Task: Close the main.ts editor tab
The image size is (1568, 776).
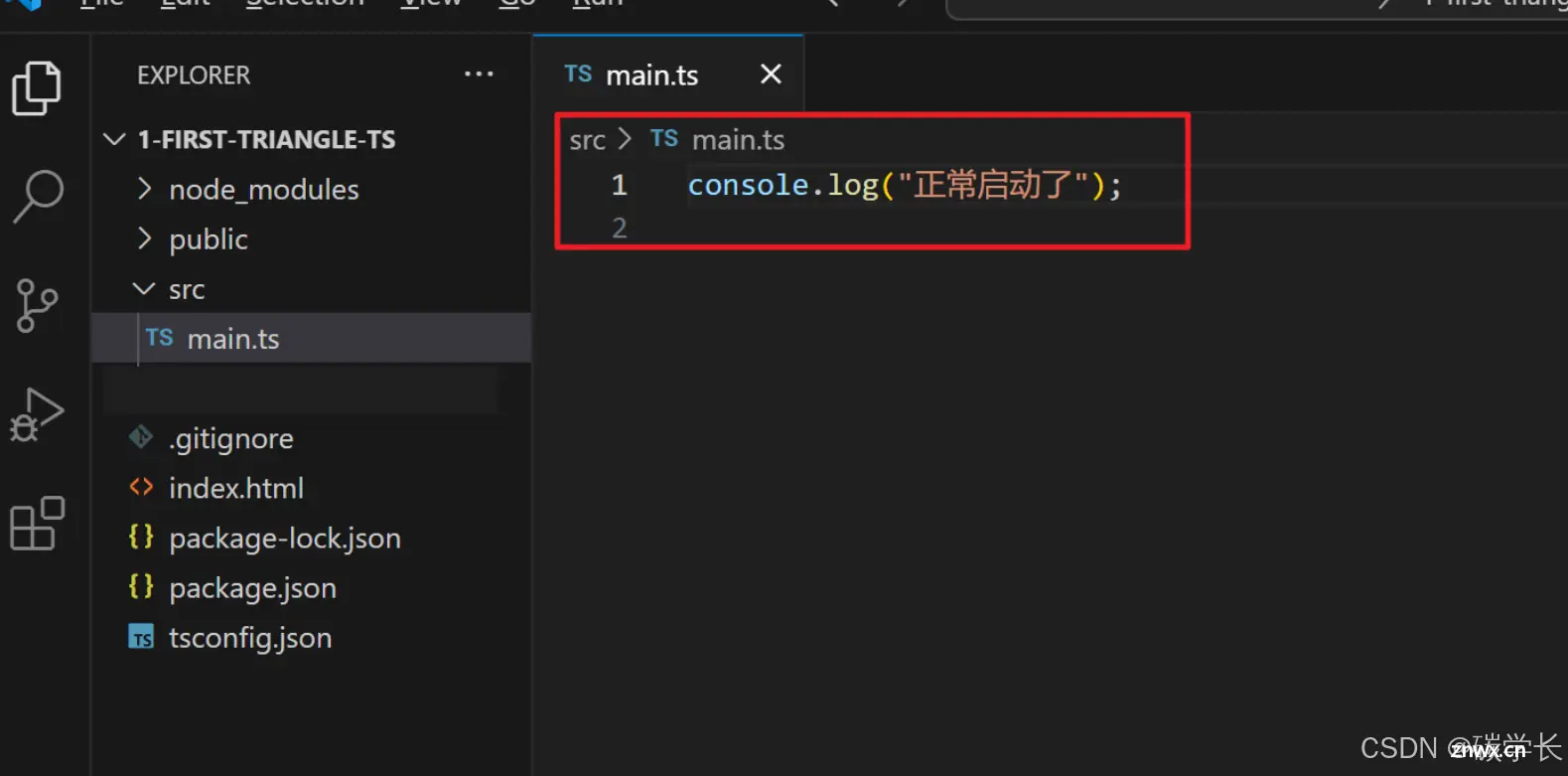Action: [x=771, y=75]
